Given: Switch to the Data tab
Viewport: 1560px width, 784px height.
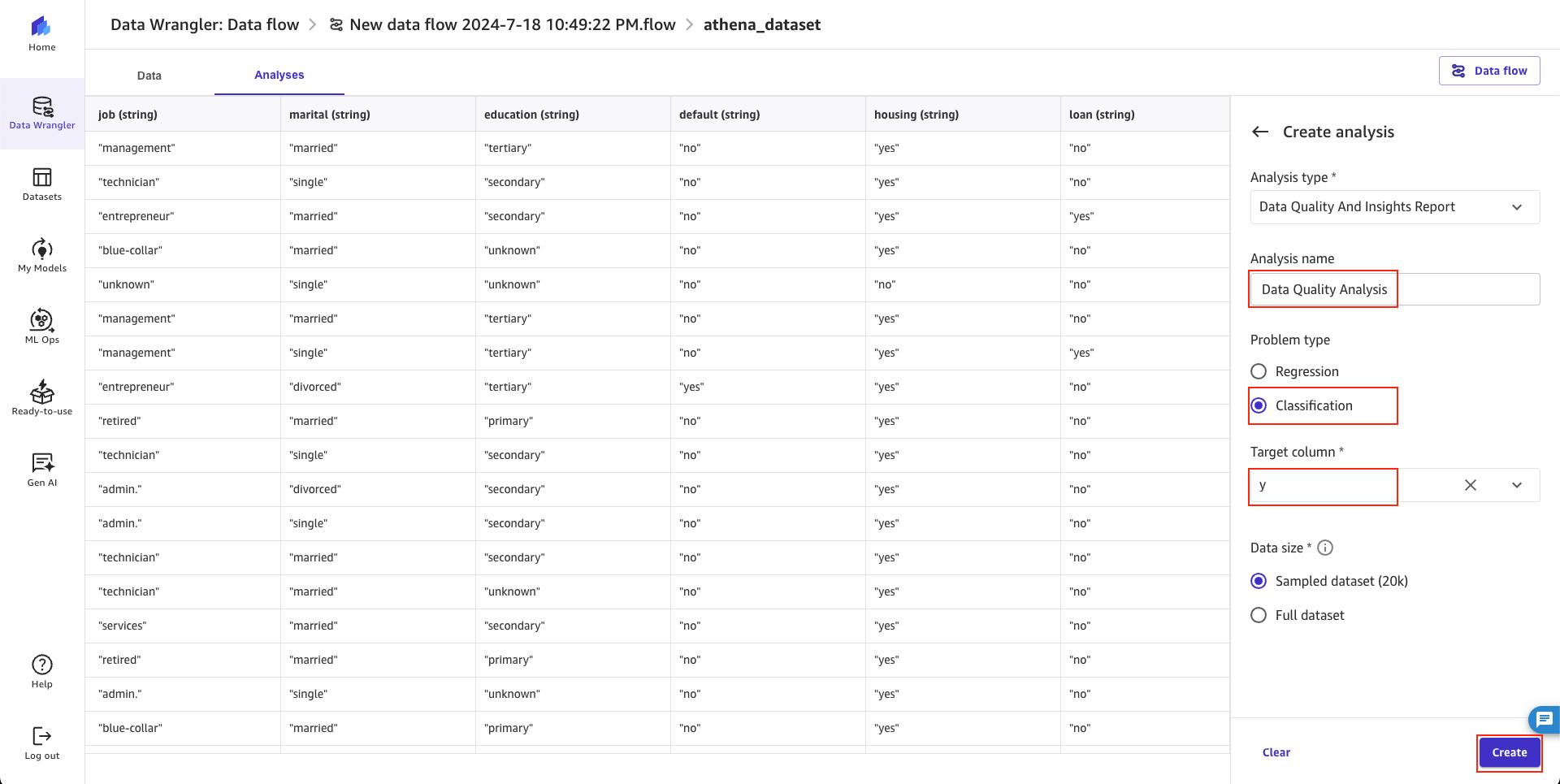Looking at the screenshot, I should pyautogui.click(x=149, y=76).
